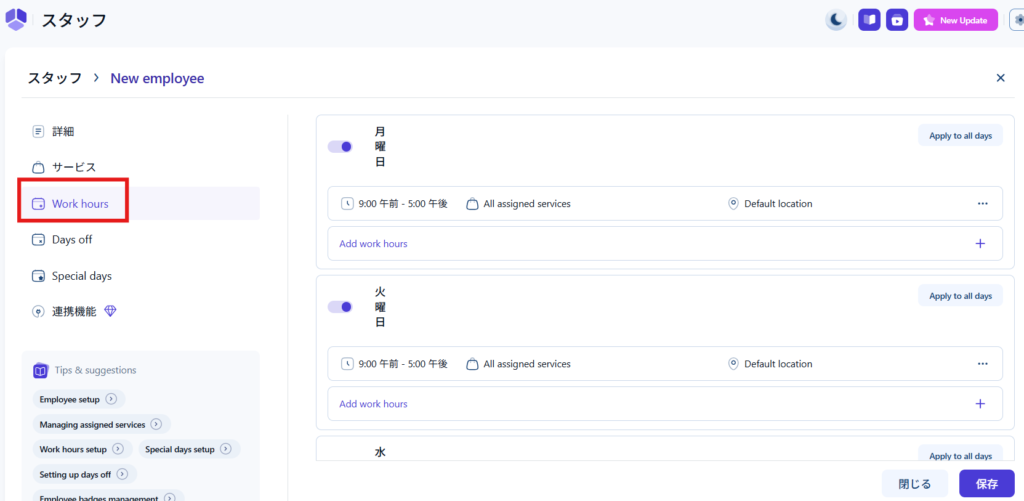Open the video tutorials icon
This screenshot has height=501, width=1024.
coord(898,20)
